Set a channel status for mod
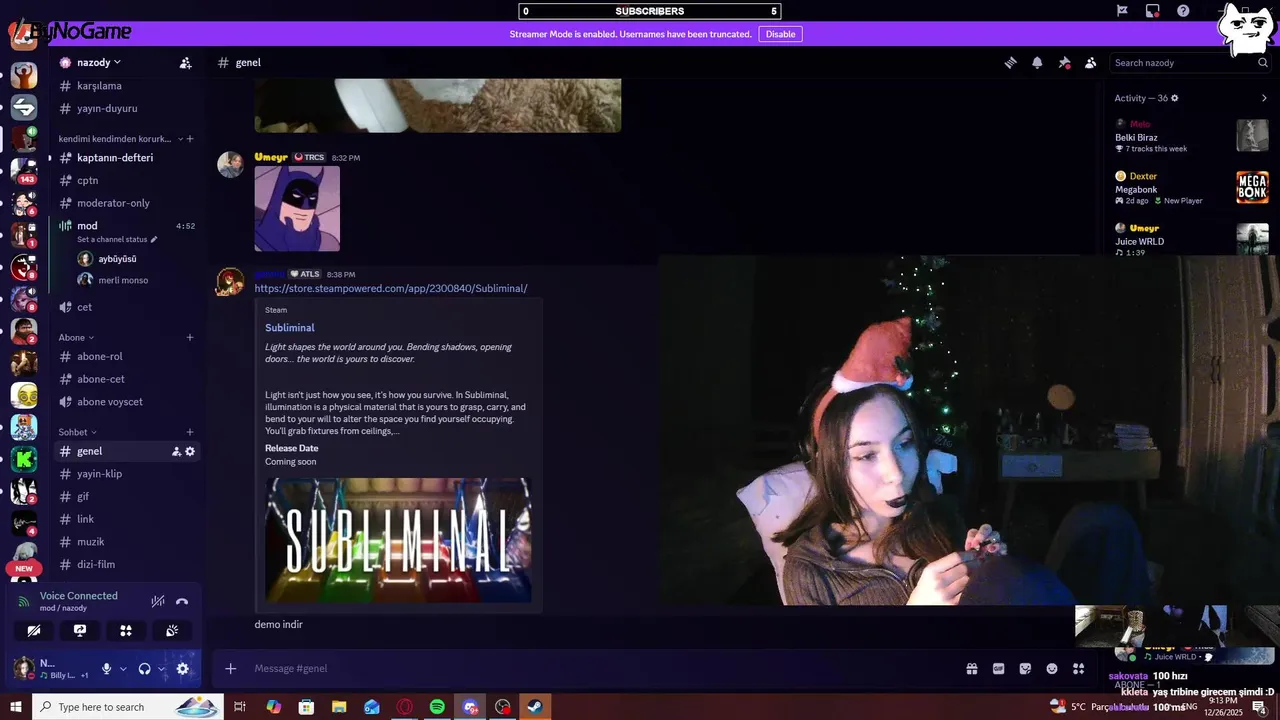Viewport: 1280px width, 720px height. (x=117, y=240)
